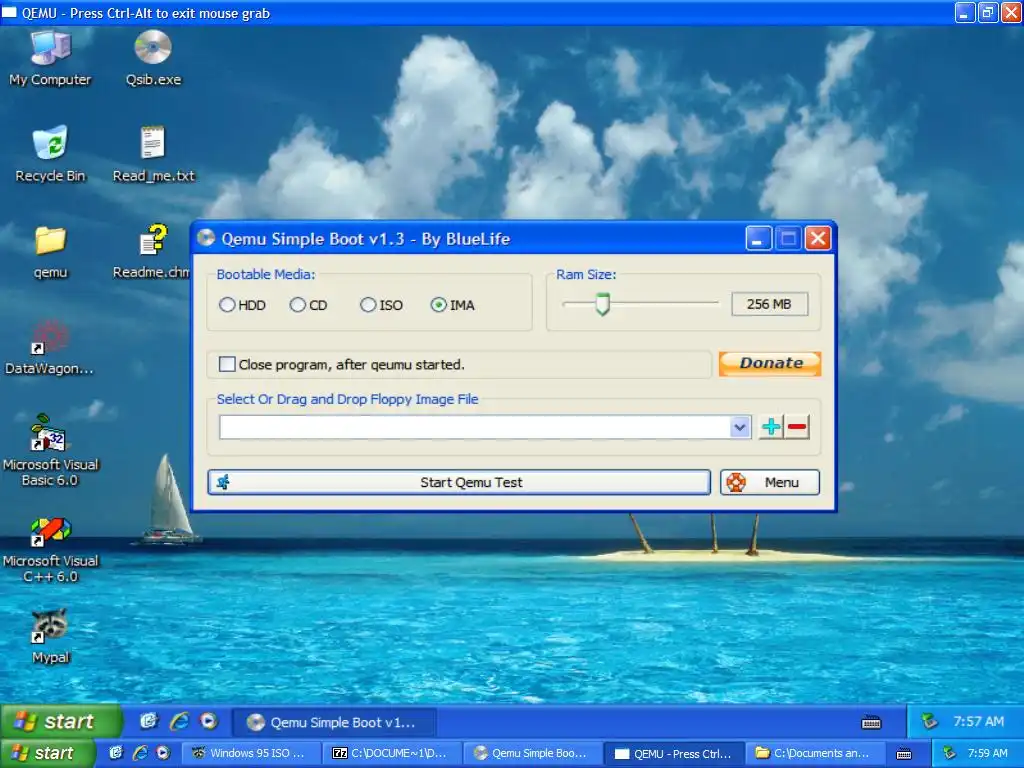
Task: Click the tray icon beside 7:57 AM
Action: (x=929, y=721)
